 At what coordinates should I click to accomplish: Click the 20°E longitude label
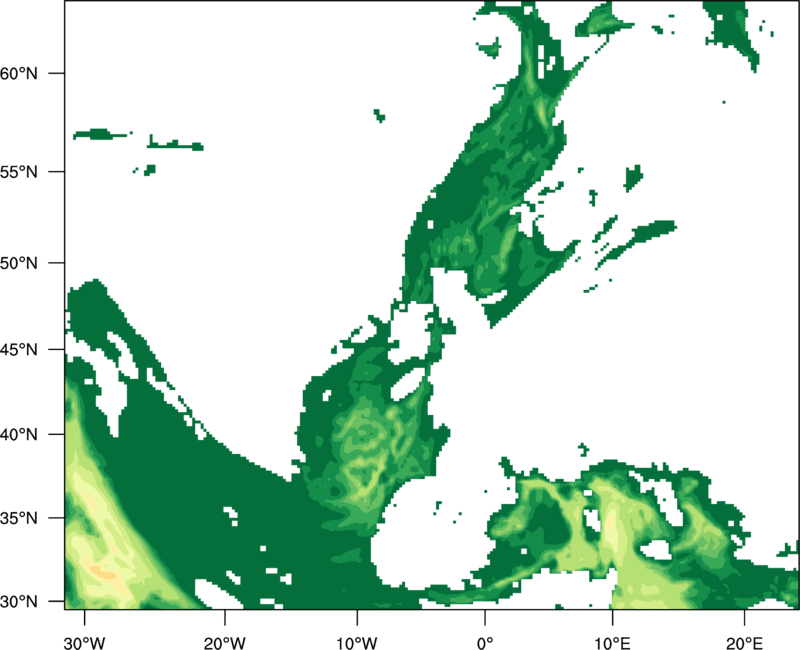(744, 643)
